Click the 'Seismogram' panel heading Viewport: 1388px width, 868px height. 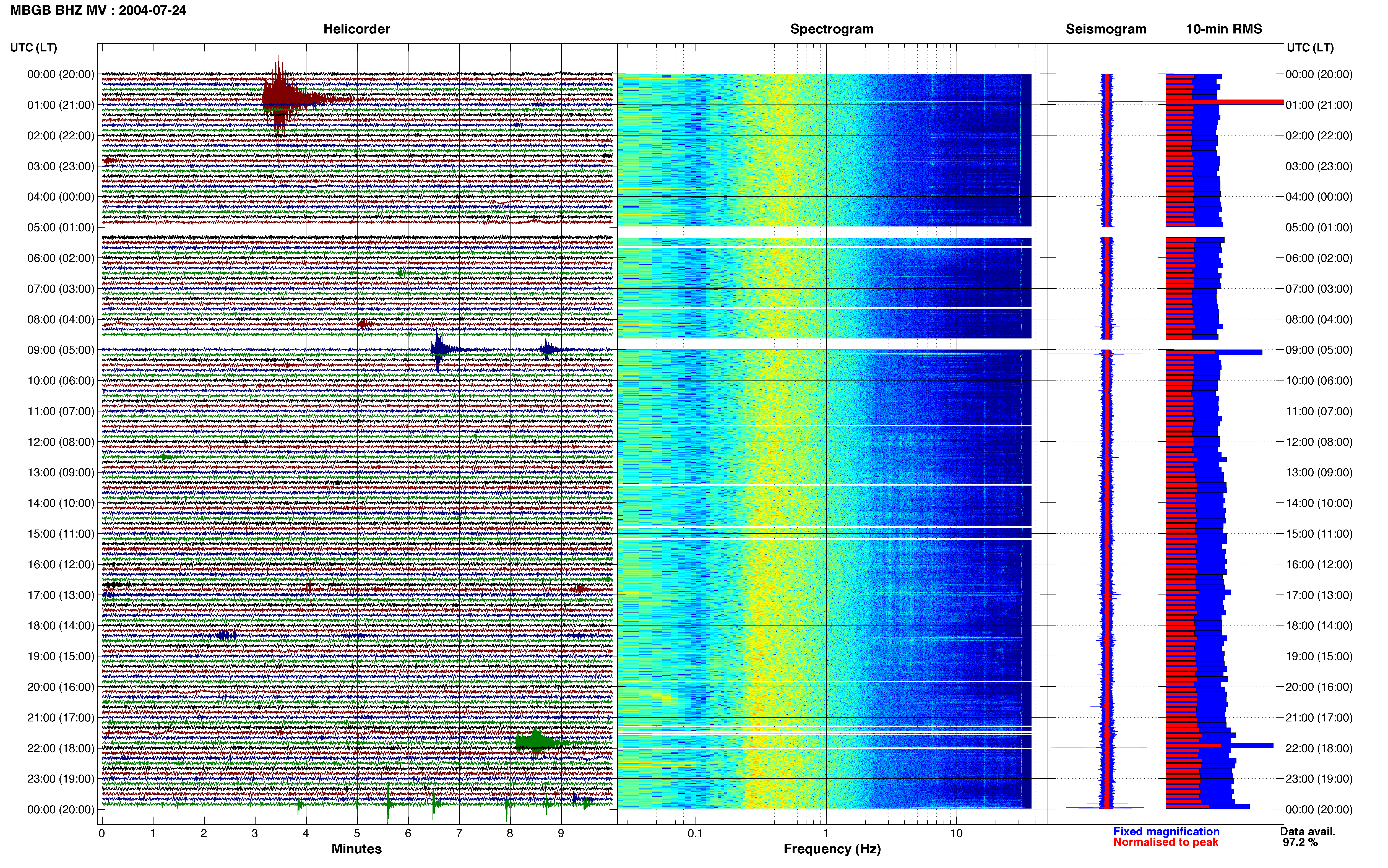point(1106,29)
